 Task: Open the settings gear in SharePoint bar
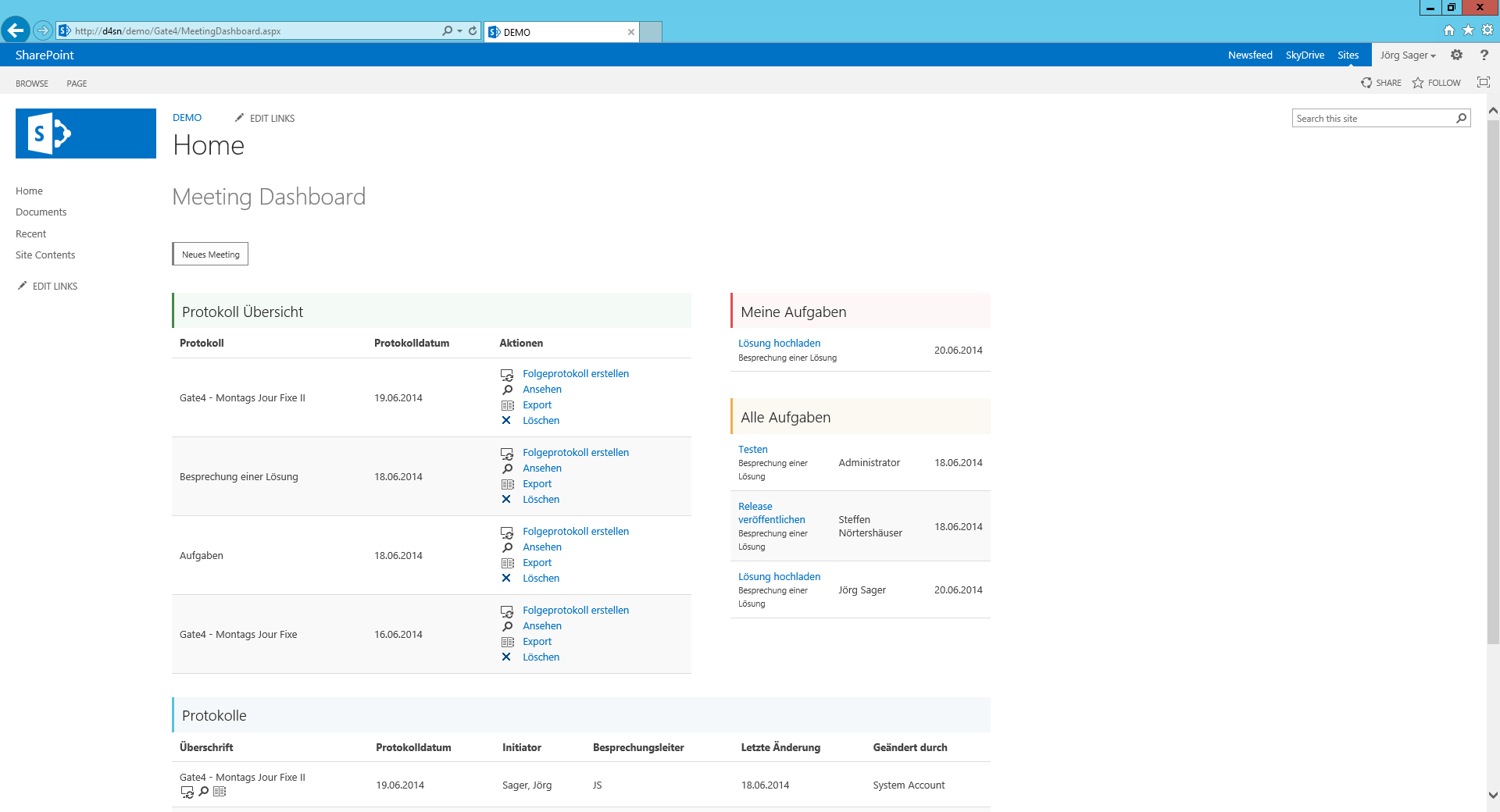click(x=1456, y=55)
